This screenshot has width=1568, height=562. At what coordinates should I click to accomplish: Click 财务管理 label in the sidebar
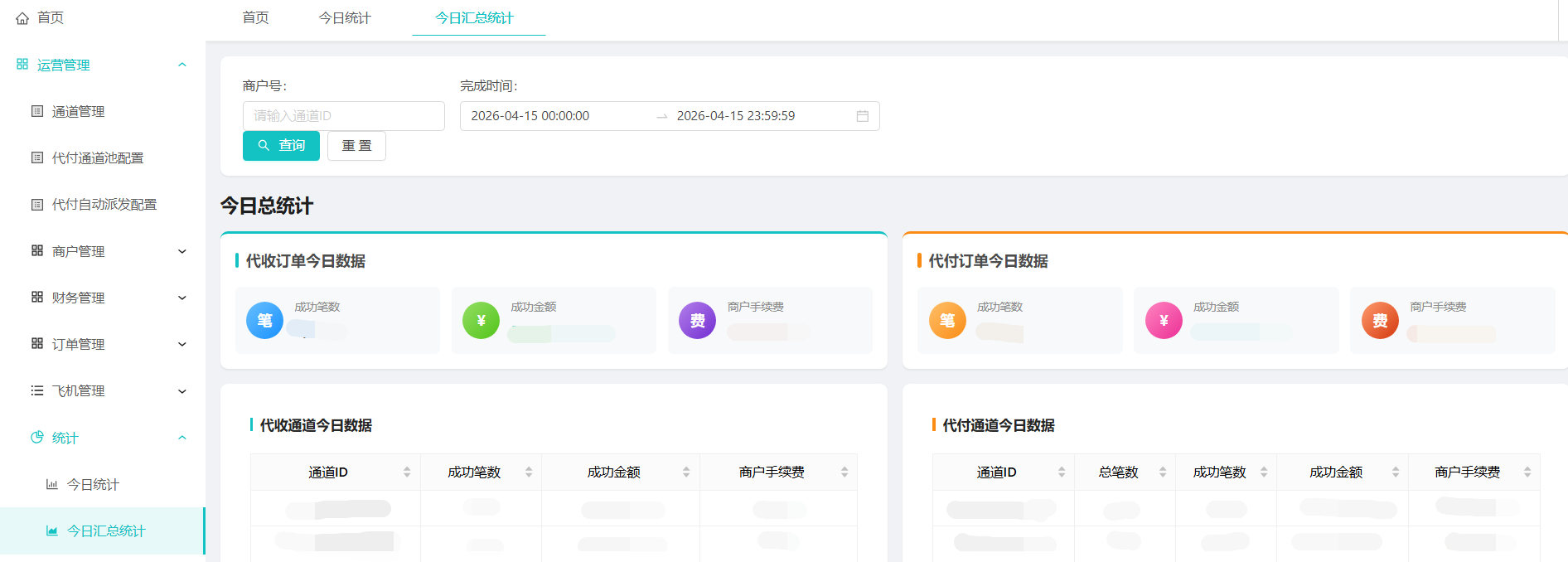pyautogui.click(x=78, y=298)
